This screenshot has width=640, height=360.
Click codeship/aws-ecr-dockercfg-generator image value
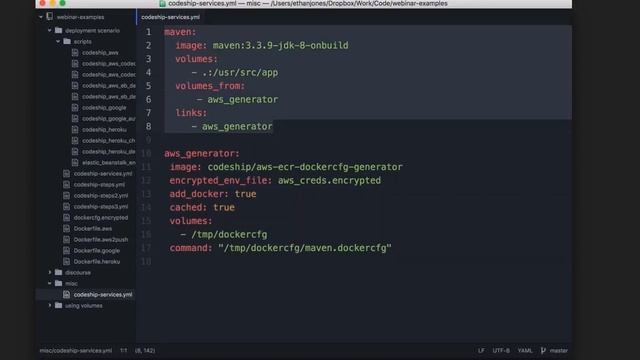(x=305, y=167)
